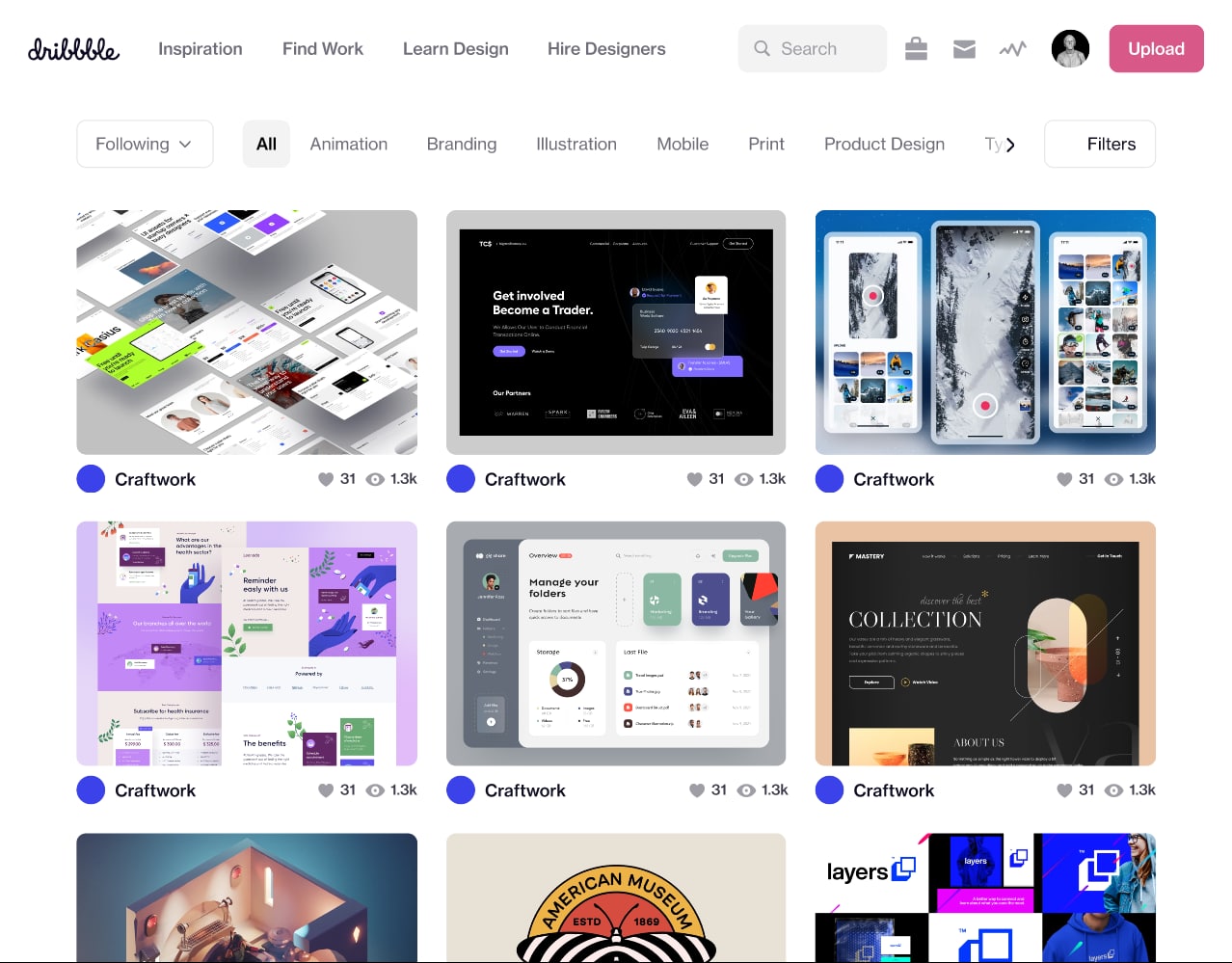
Task: Open the envelope messages icon
Action: point(964,48)
